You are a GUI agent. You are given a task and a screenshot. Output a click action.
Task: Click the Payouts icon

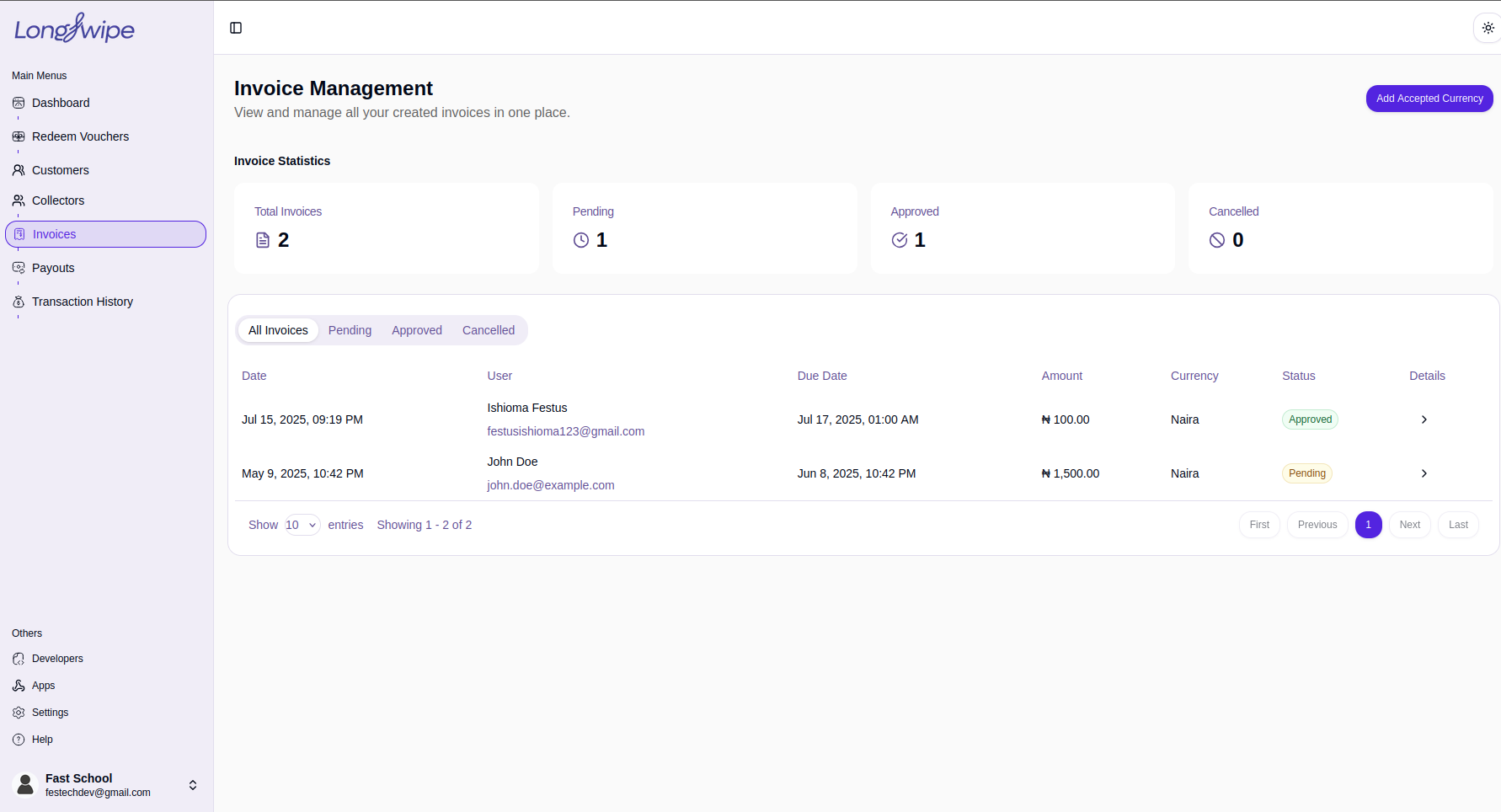coord(19,268)
